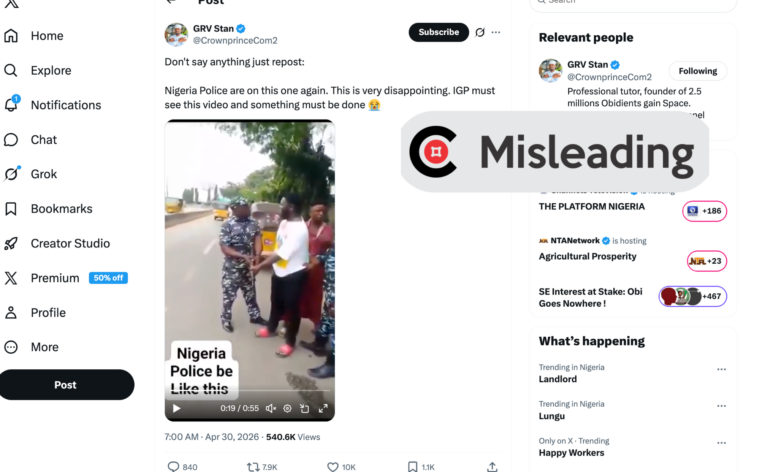Play the Nigeria Police video
The width and height of the screenshot is (768, 472).
(x=177, y=408)
